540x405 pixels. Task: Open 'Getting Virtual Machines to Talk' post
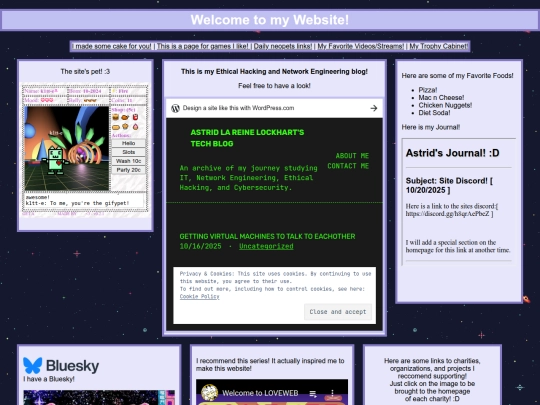click(267, 237)
